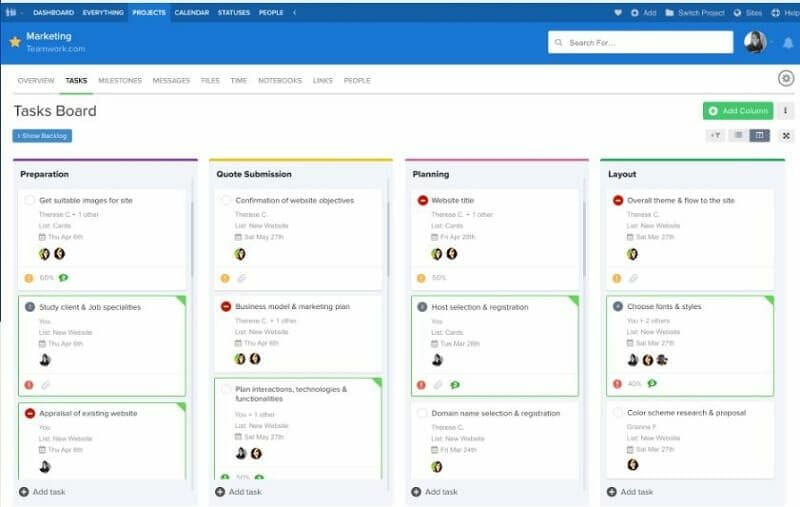Viewport: 800px width, 507px height.
Task: Open the Teamwork.com link under Marketing
Action: coord(56,49)
